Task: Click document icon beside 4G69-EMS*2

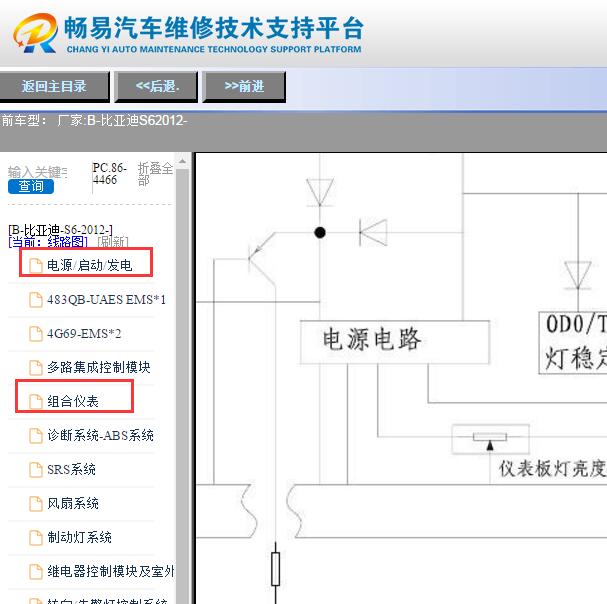Action: [x=36, y=334]
